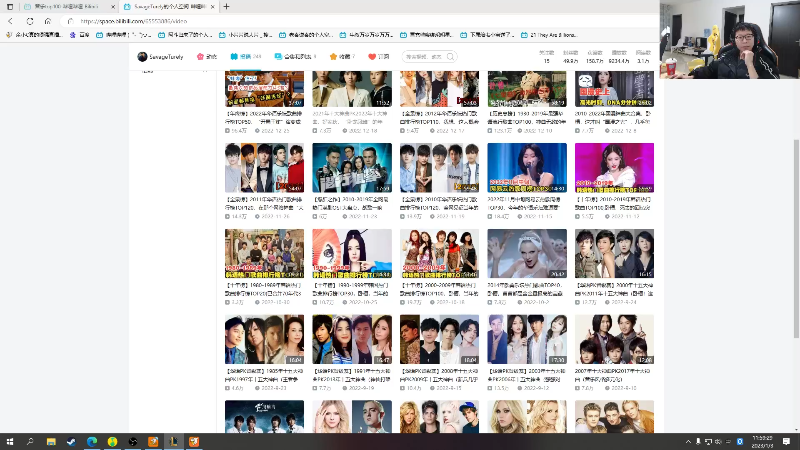Open the tab actions menu icon
Viewport: 800px width, 450px height.
point(10,7)
